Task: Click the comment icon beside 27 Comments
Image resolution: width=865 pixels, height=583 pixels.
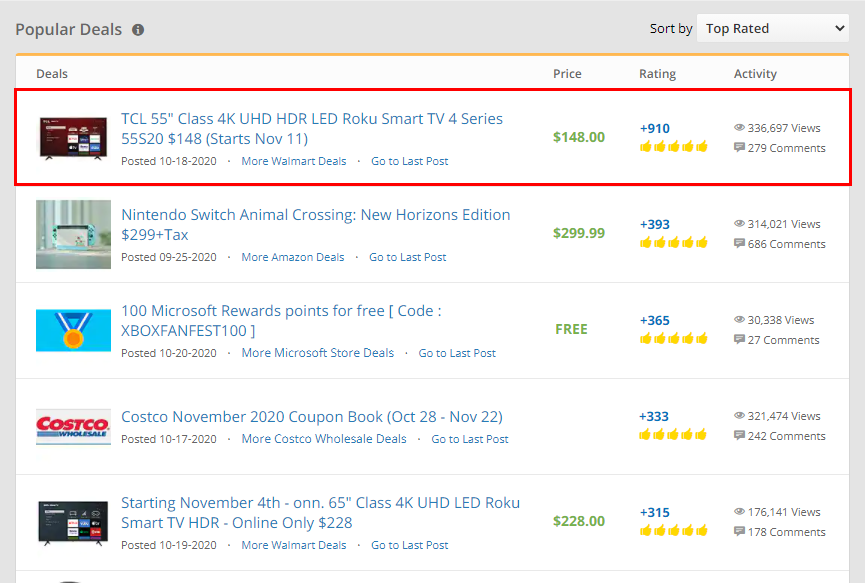Action: 739,339
